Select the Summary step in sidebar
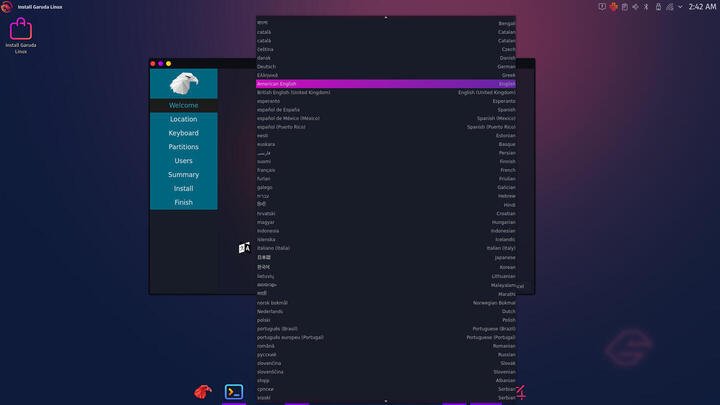The image size is (720, 405). (x=184, y=174)
